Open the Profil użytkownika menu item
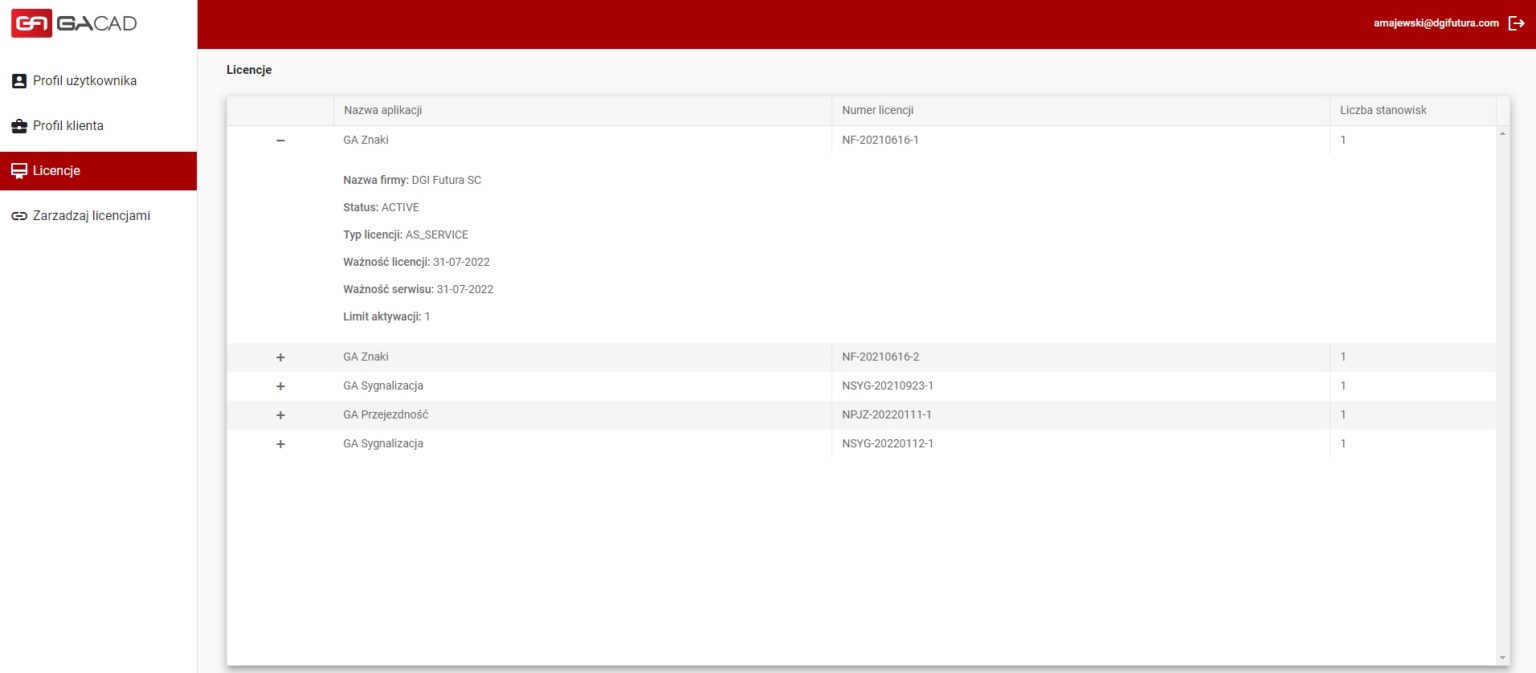 [x=84, y=81]
